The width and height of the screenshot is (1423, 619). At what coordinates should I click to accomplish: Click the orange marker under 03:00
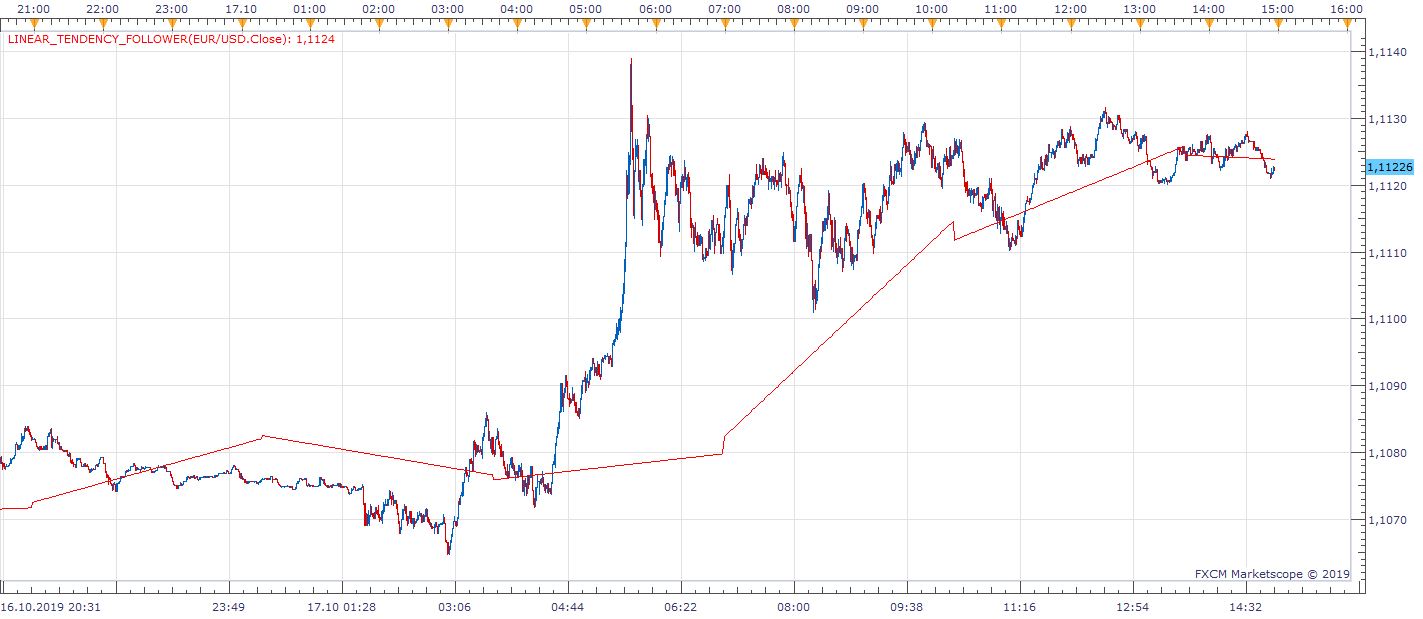tap(448, 24)
